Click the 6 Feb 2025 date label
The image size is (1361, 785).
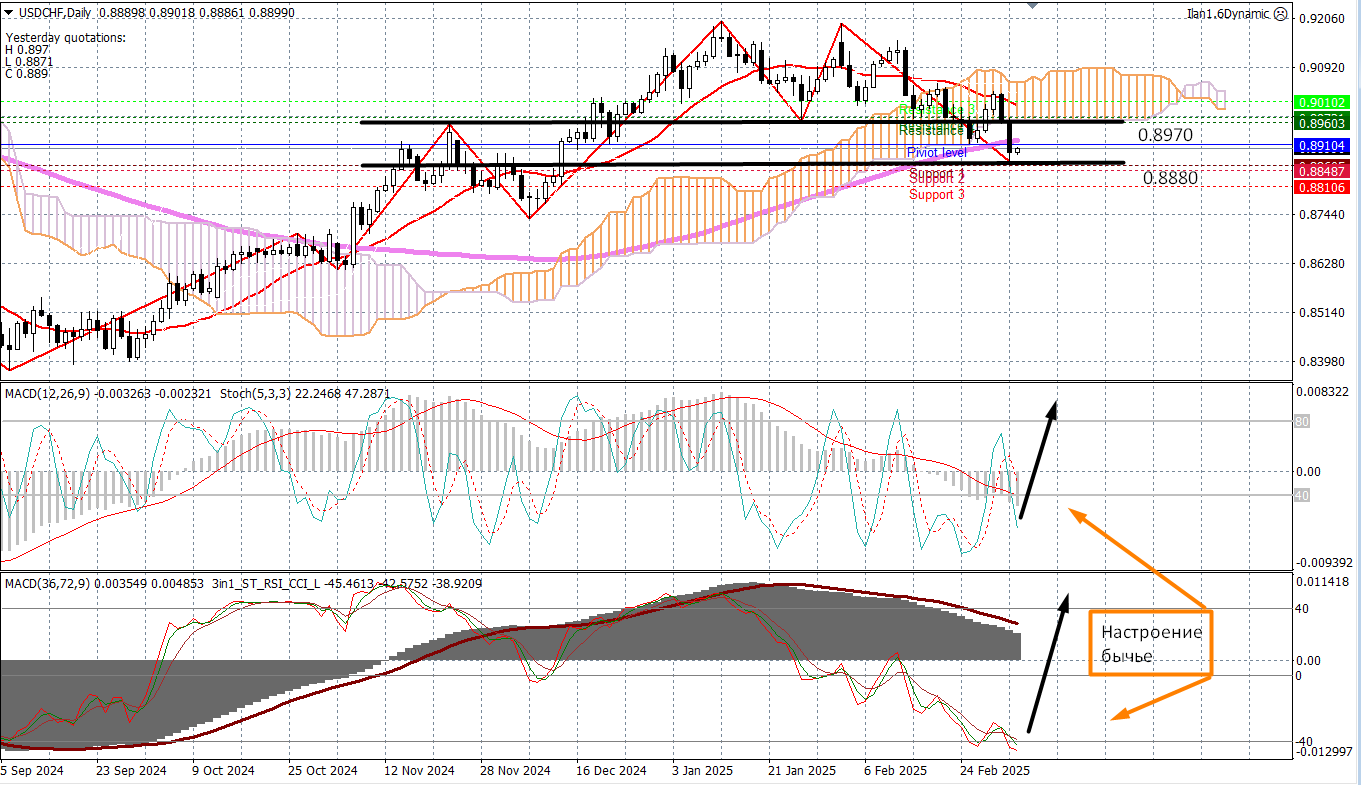tap(896, 771)
